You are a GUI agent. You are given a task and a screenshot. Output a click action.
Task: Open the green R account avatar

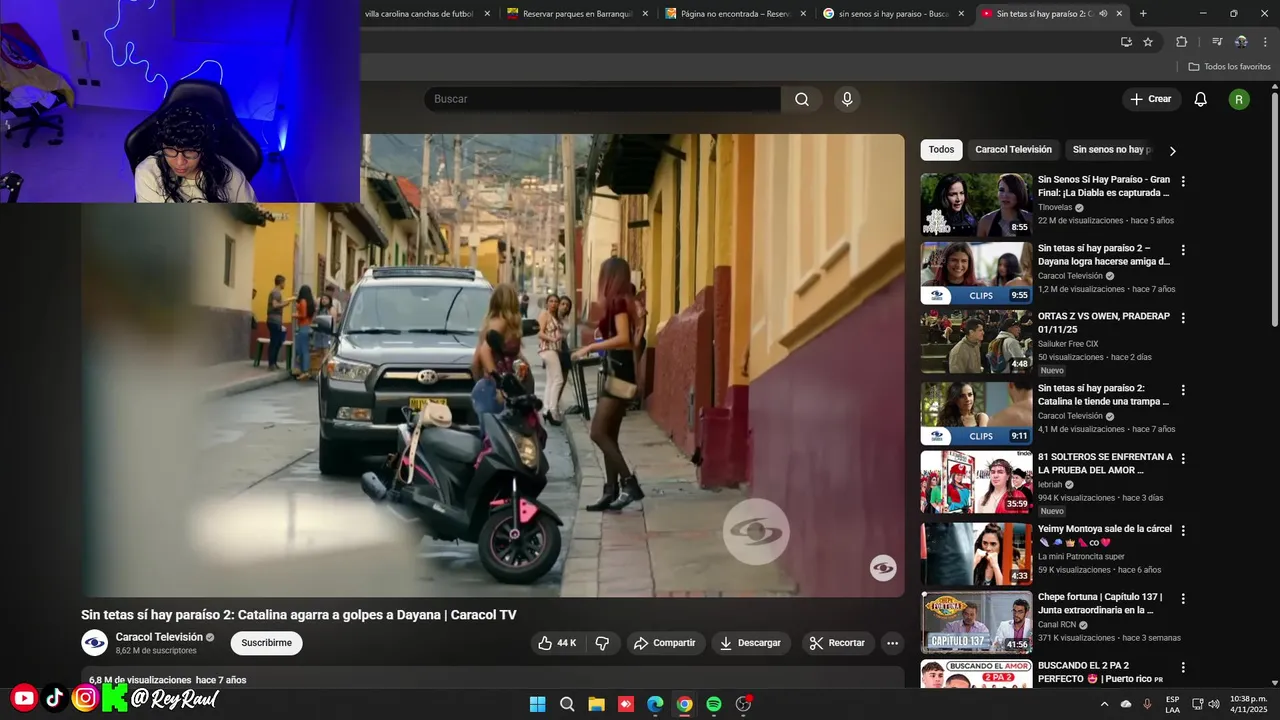click(x=1239, y=99)
